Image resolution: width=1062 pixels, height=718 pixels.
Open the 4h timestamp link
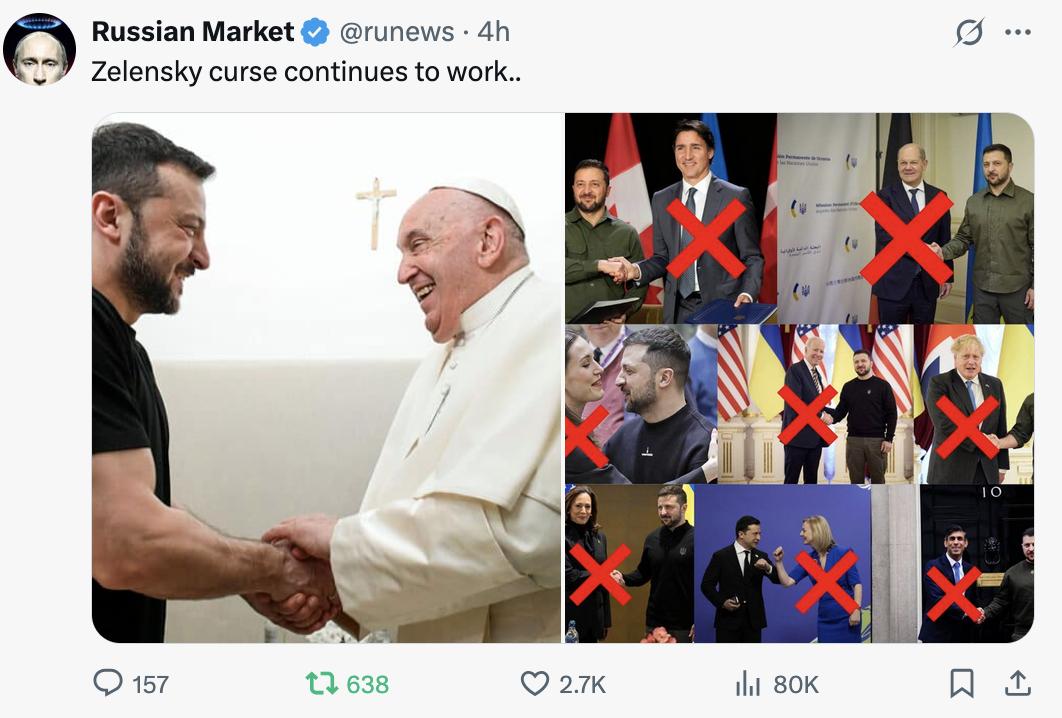(x=493, y=32)
